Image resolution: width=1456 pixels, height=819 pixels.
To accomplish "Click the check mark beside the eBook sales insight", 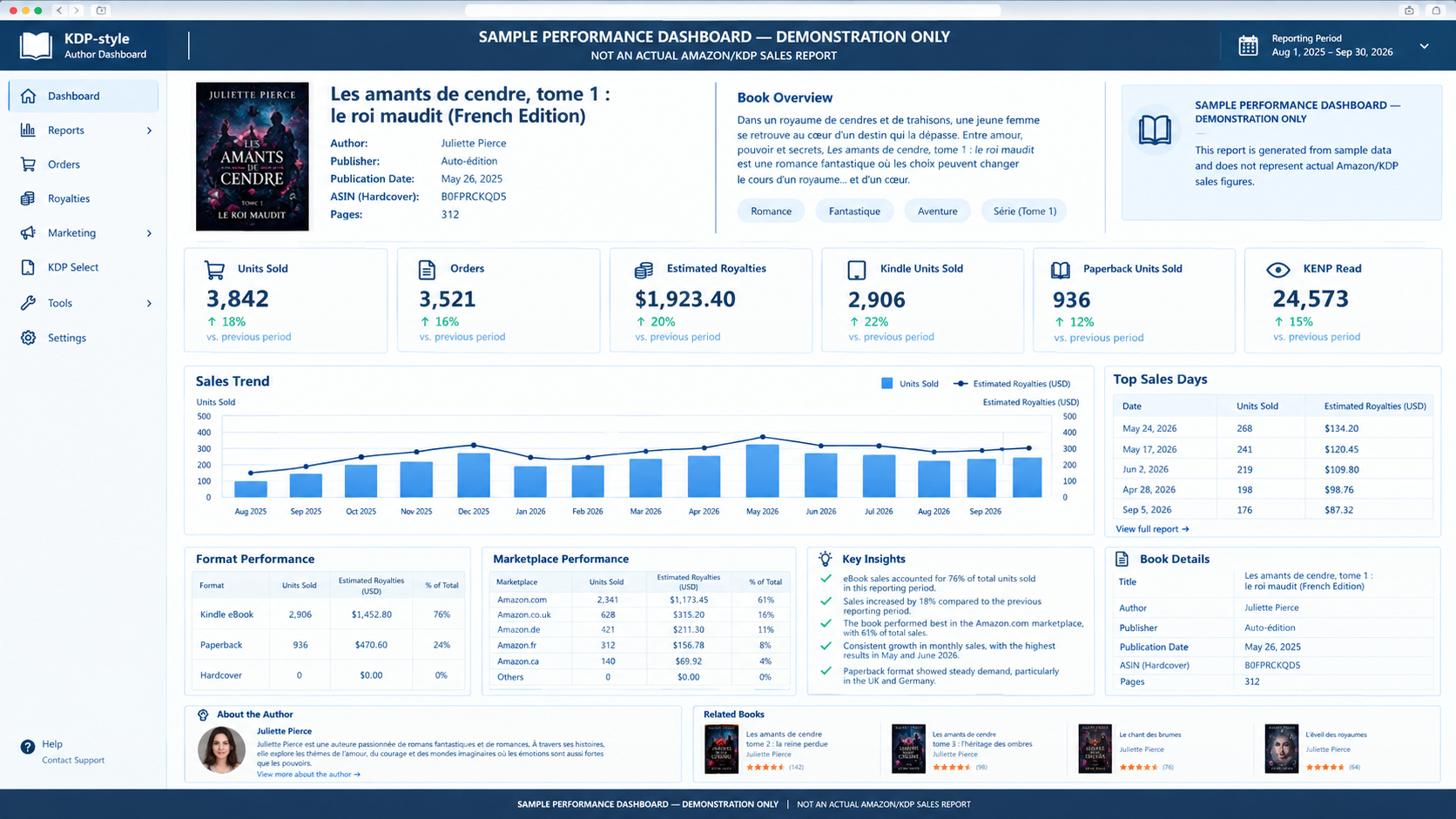I will [826, 579].
